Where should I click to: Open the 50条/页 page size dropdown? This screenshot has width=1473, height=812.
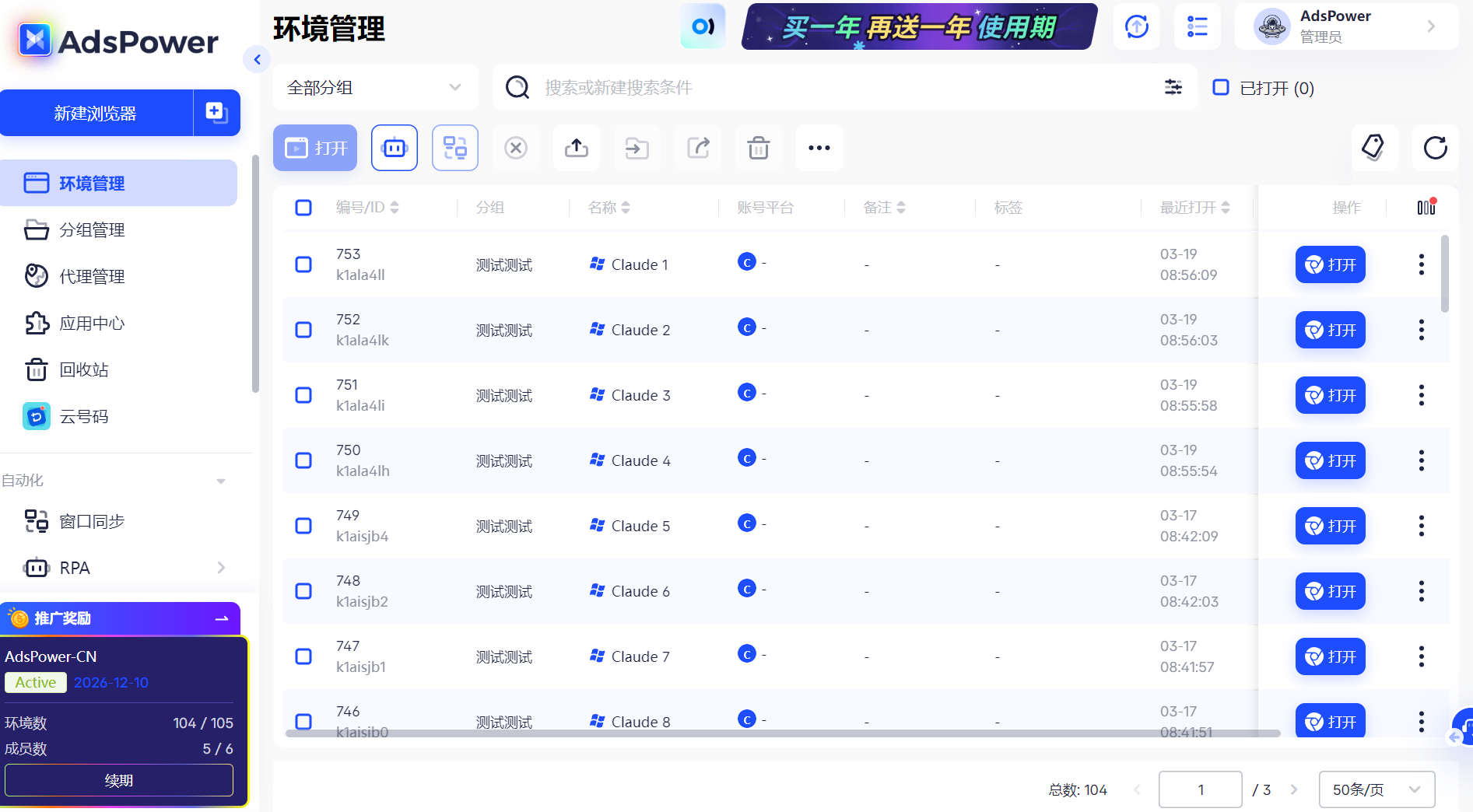coord(1376,789)
